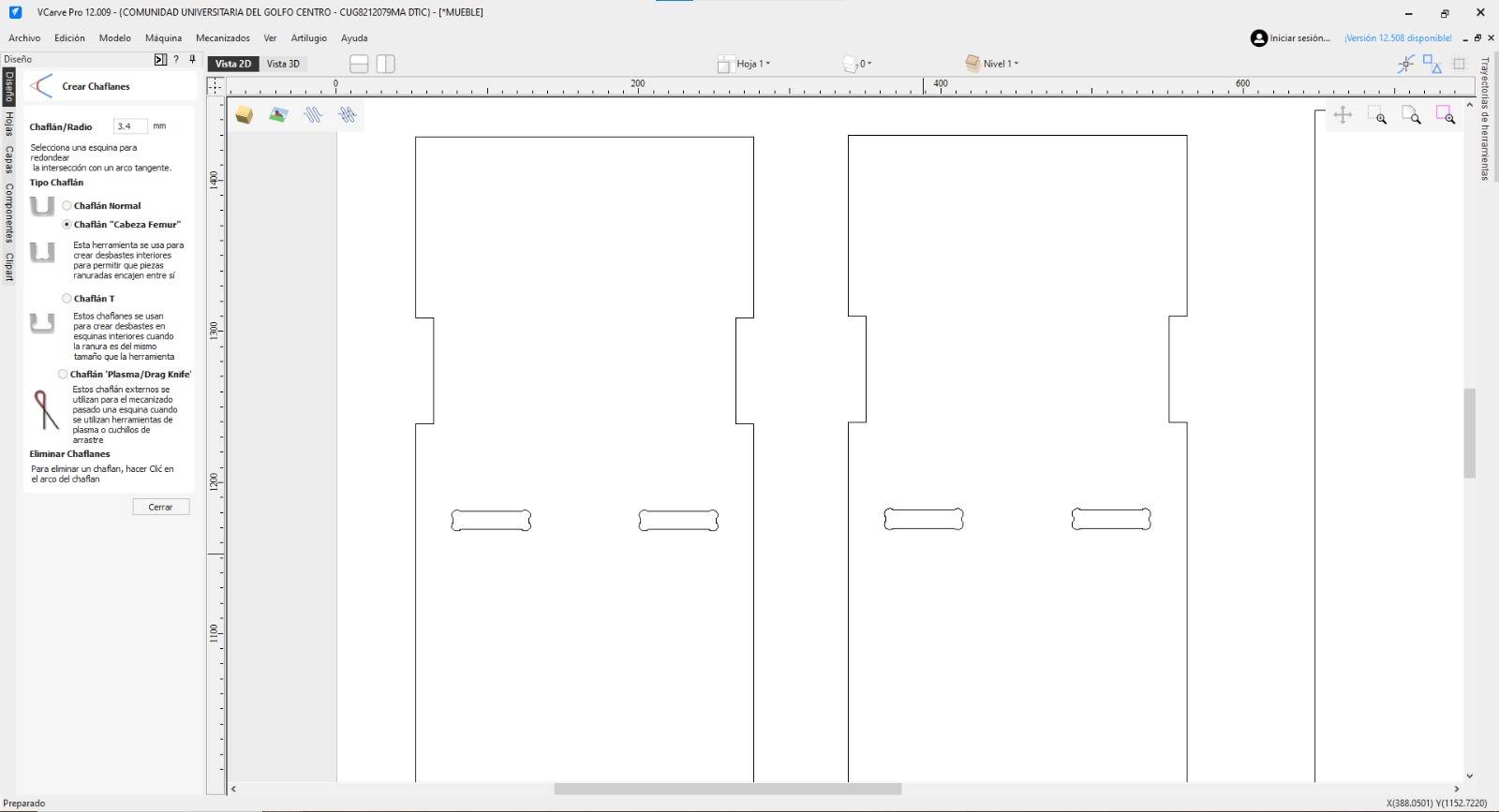Open the Hoja 1 sheet dropdown

click(x=753, y=64)
